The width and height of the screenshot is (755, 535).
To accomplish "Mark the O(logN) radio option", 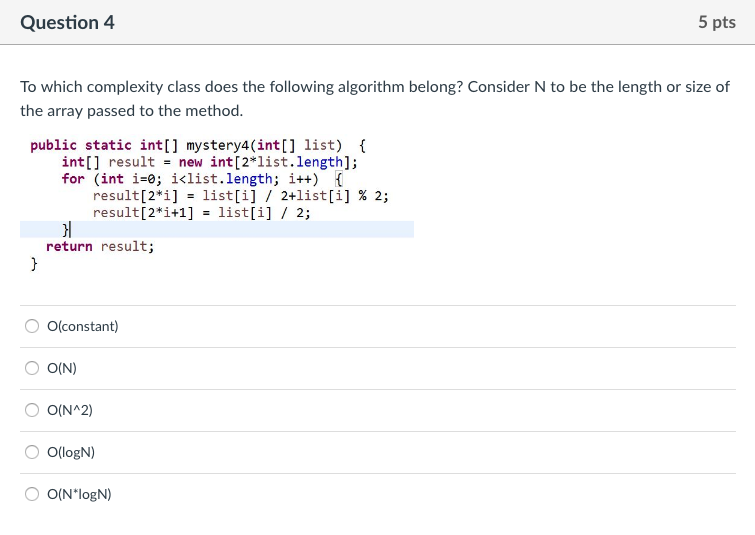I will (x=33, y=452).
